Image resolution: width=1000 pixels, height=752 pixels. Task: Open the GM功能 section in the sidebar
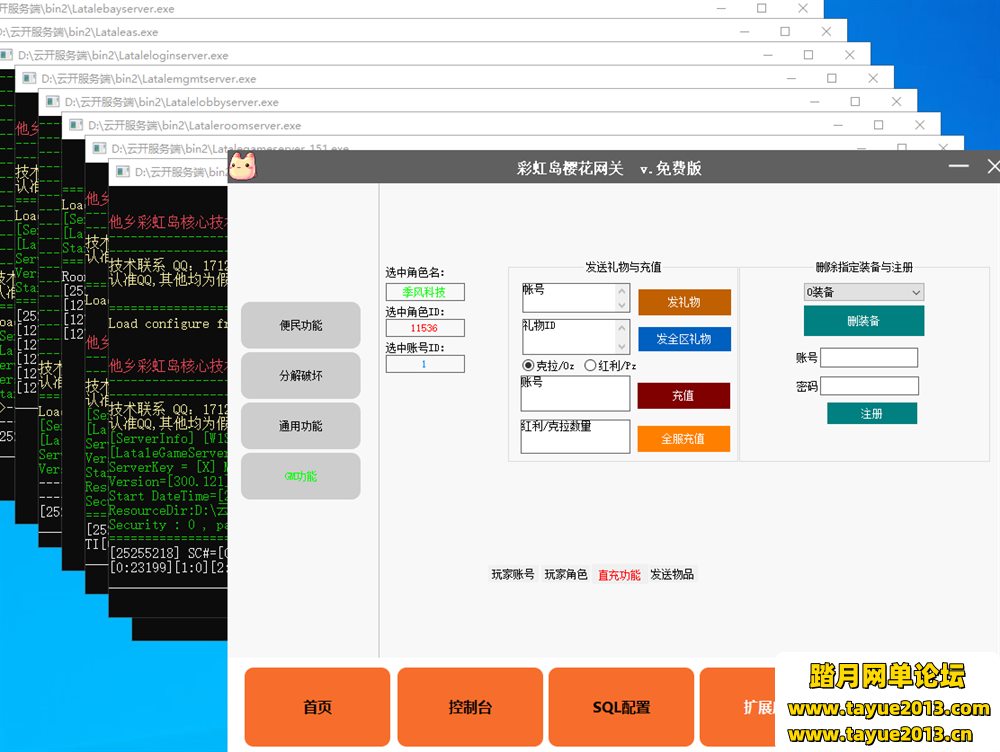300,476
